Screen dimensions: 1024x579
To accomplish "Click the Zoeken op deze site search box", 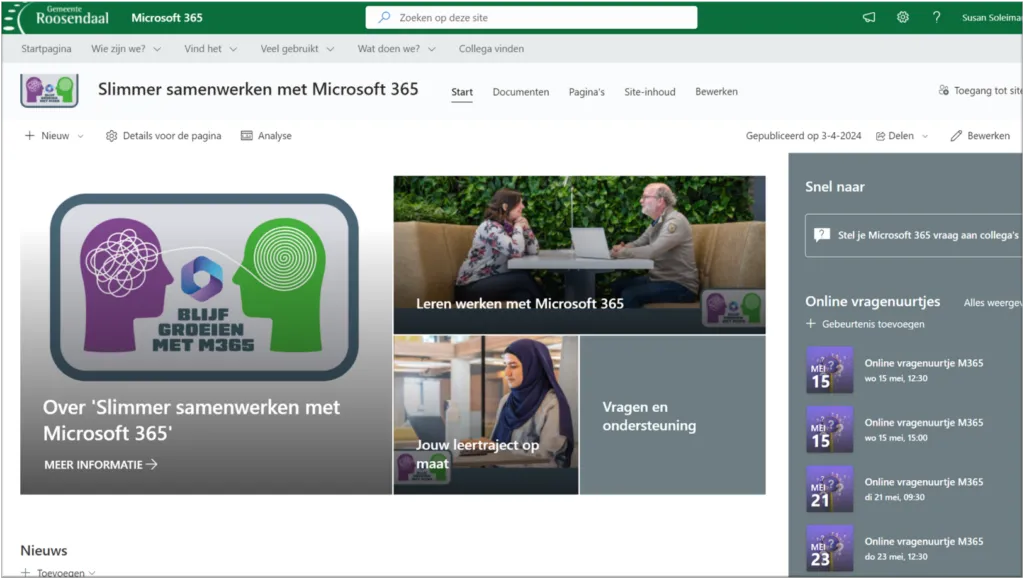I will pyautogui.click(x=531, y=18).
